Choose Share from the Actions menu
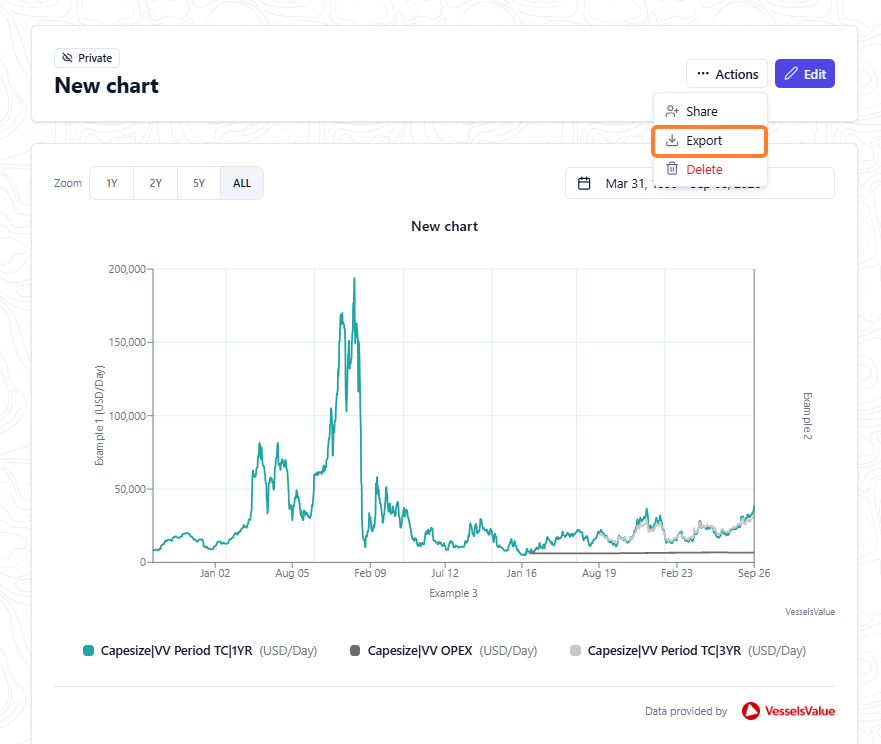 [x=710, y=111]
